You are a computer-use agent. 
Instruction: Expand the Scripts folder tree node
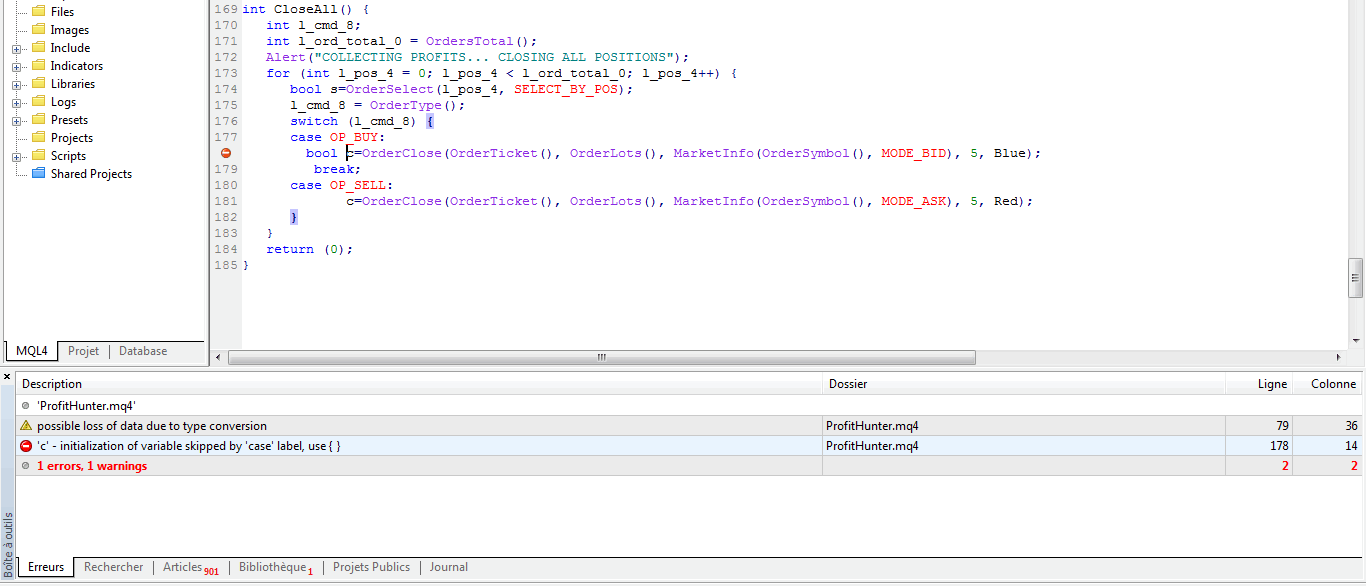point(17,156)
